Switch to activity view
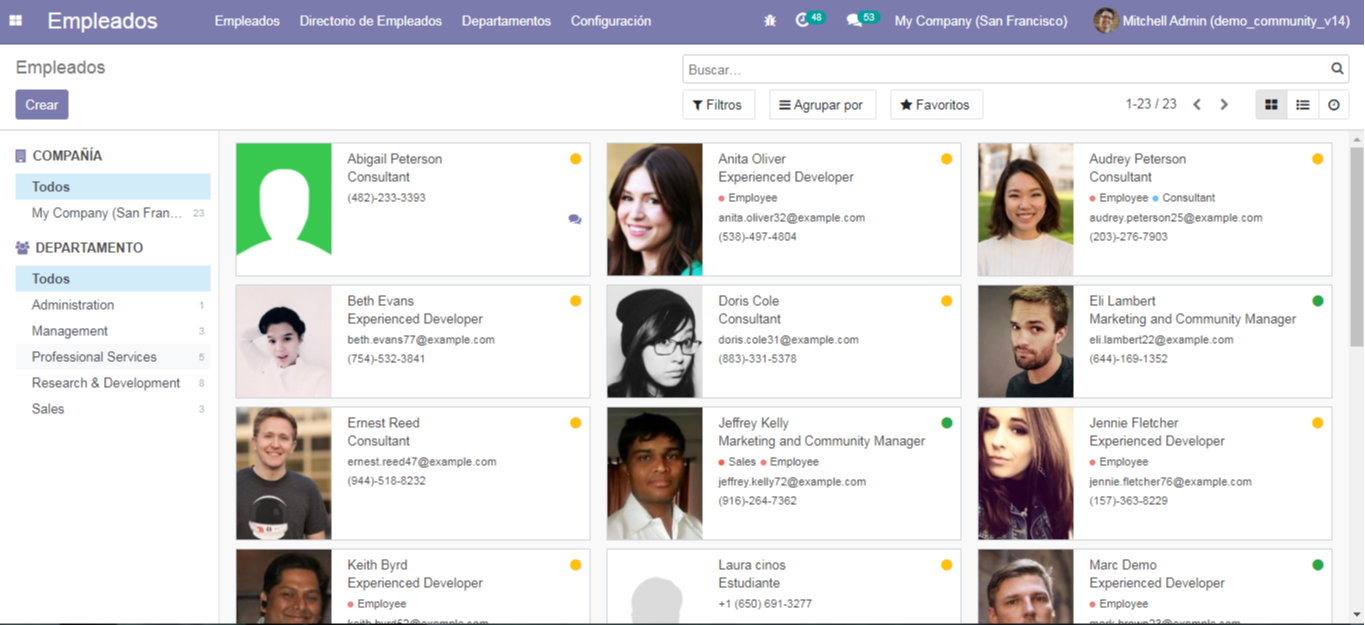 tap(1334, 105)
